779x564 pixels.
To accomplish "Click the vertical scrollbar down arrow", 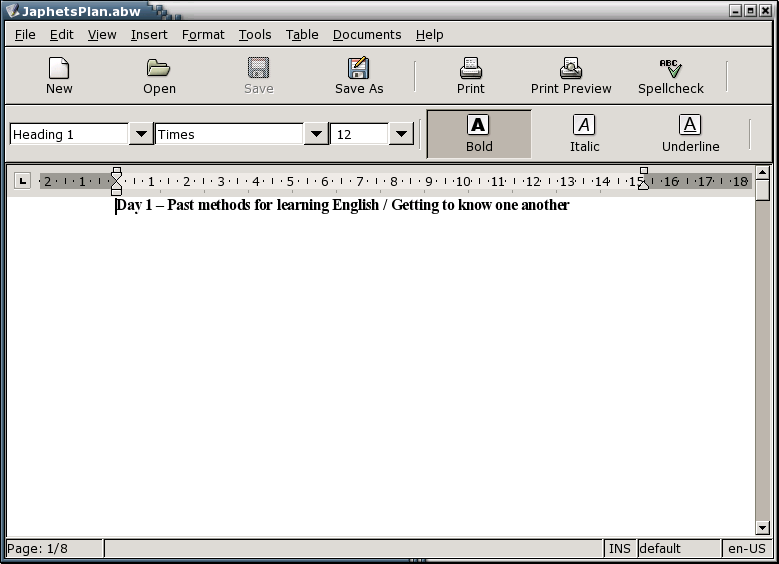I will click(x=763, y=527).
